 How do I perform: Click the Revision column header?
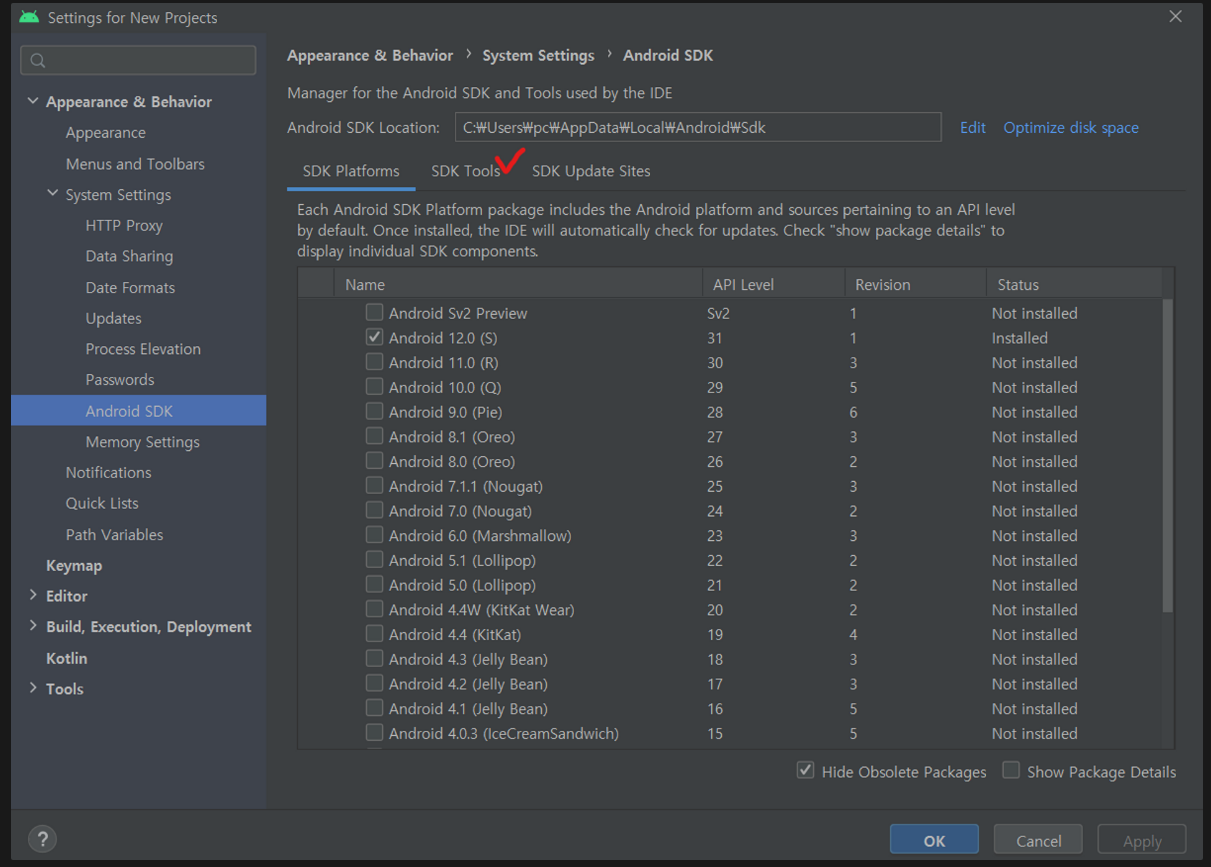click(x=915, y=284)
